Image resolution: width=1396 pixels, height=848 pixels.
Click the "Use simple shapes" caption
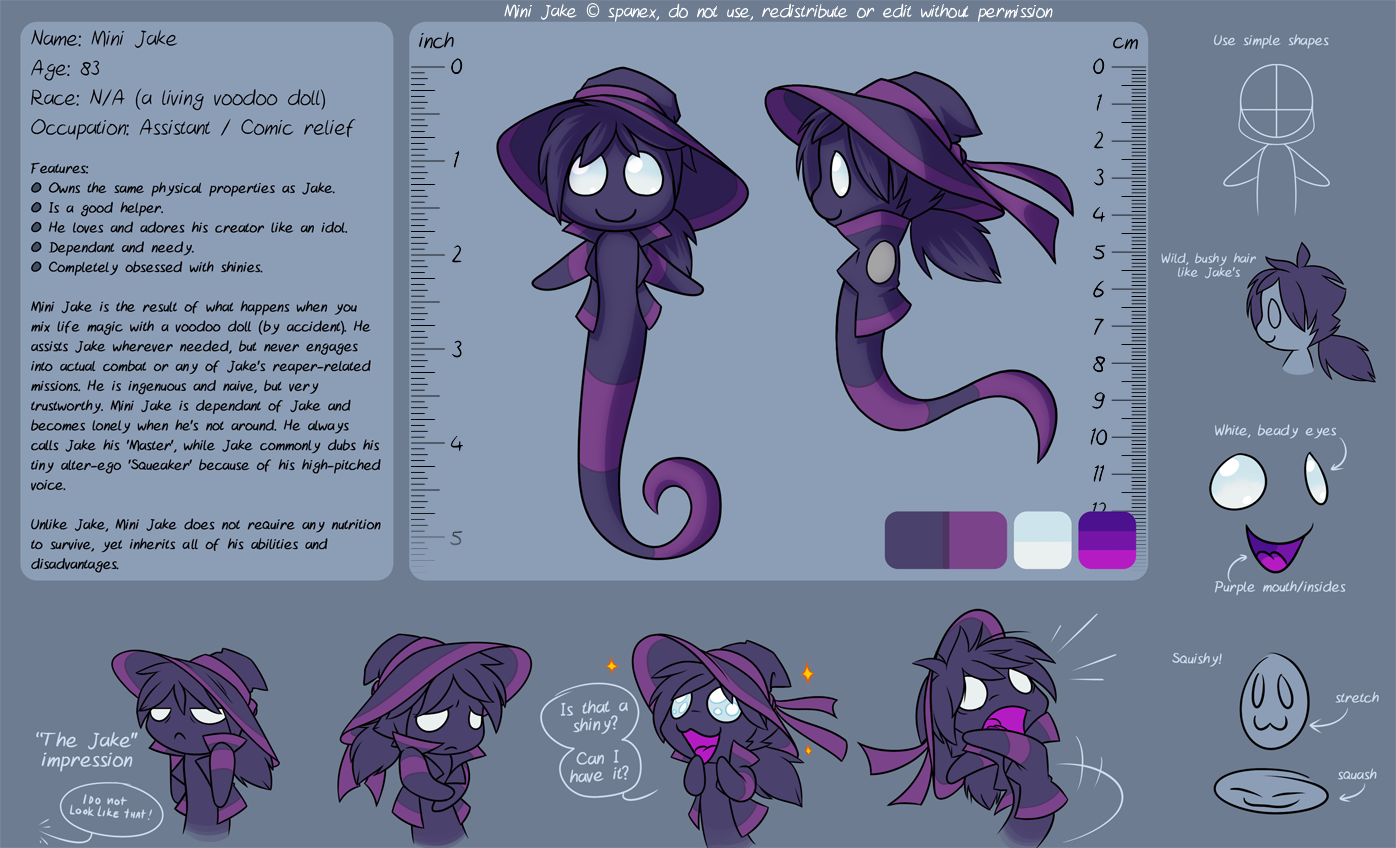(1270, 41)
